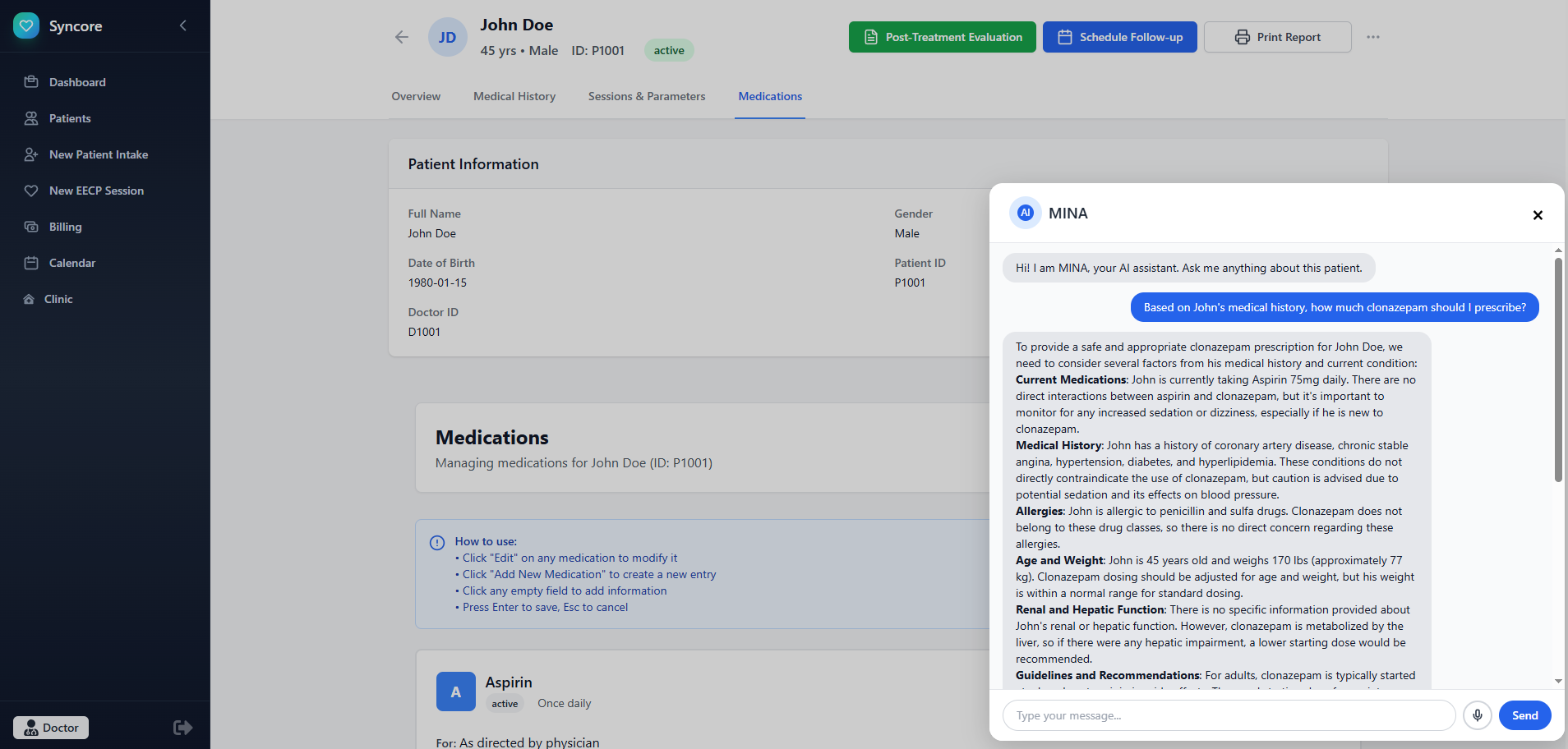Image resolution: width=1568 pixels, height=749 pixels.
Task: Open the more options ellipsis menu
Action: pyautogui.click(x=1372, y=36)
